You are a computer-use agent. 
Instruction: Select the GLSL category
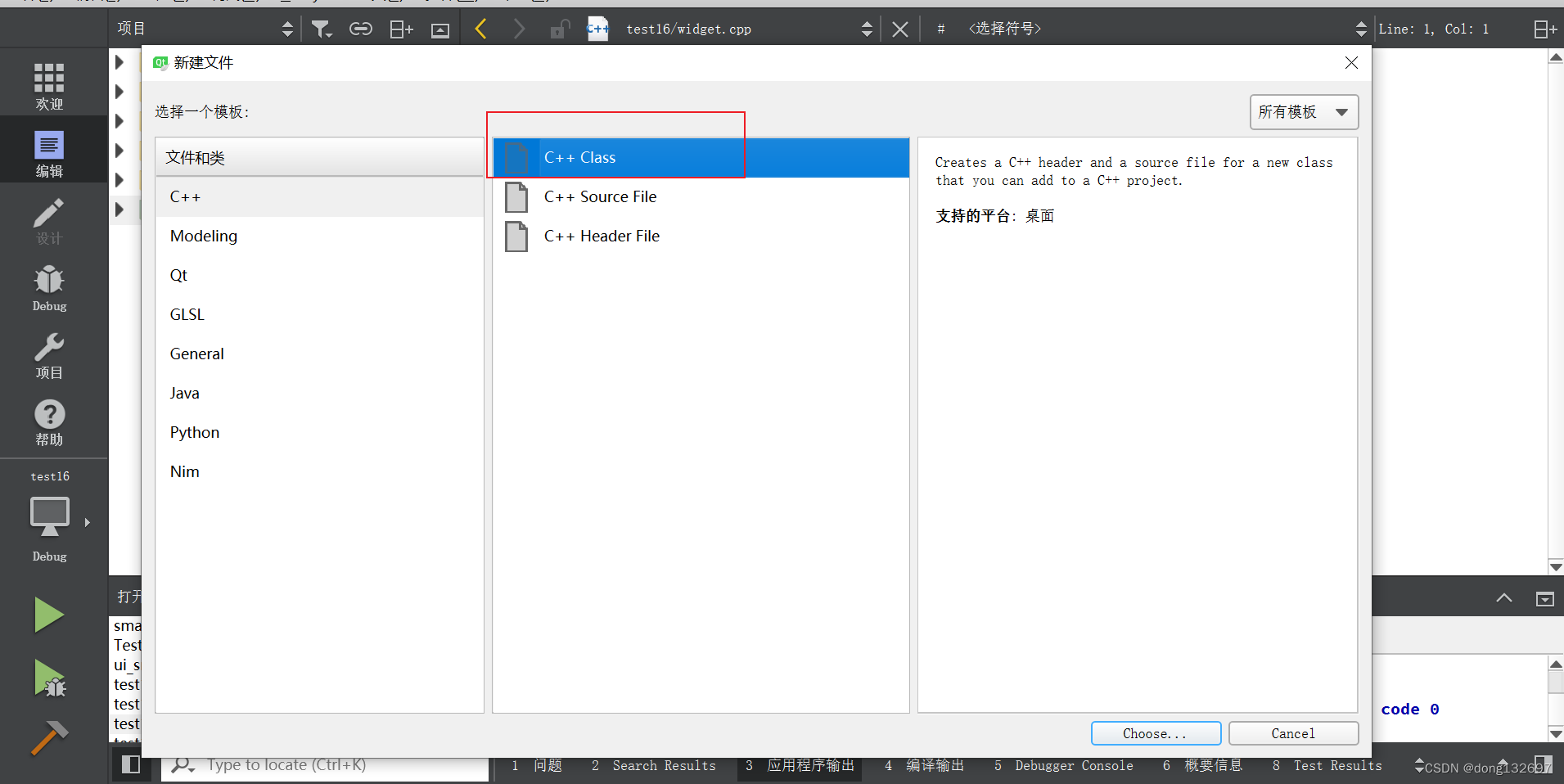pyautogui.click(x=319, y=315)
